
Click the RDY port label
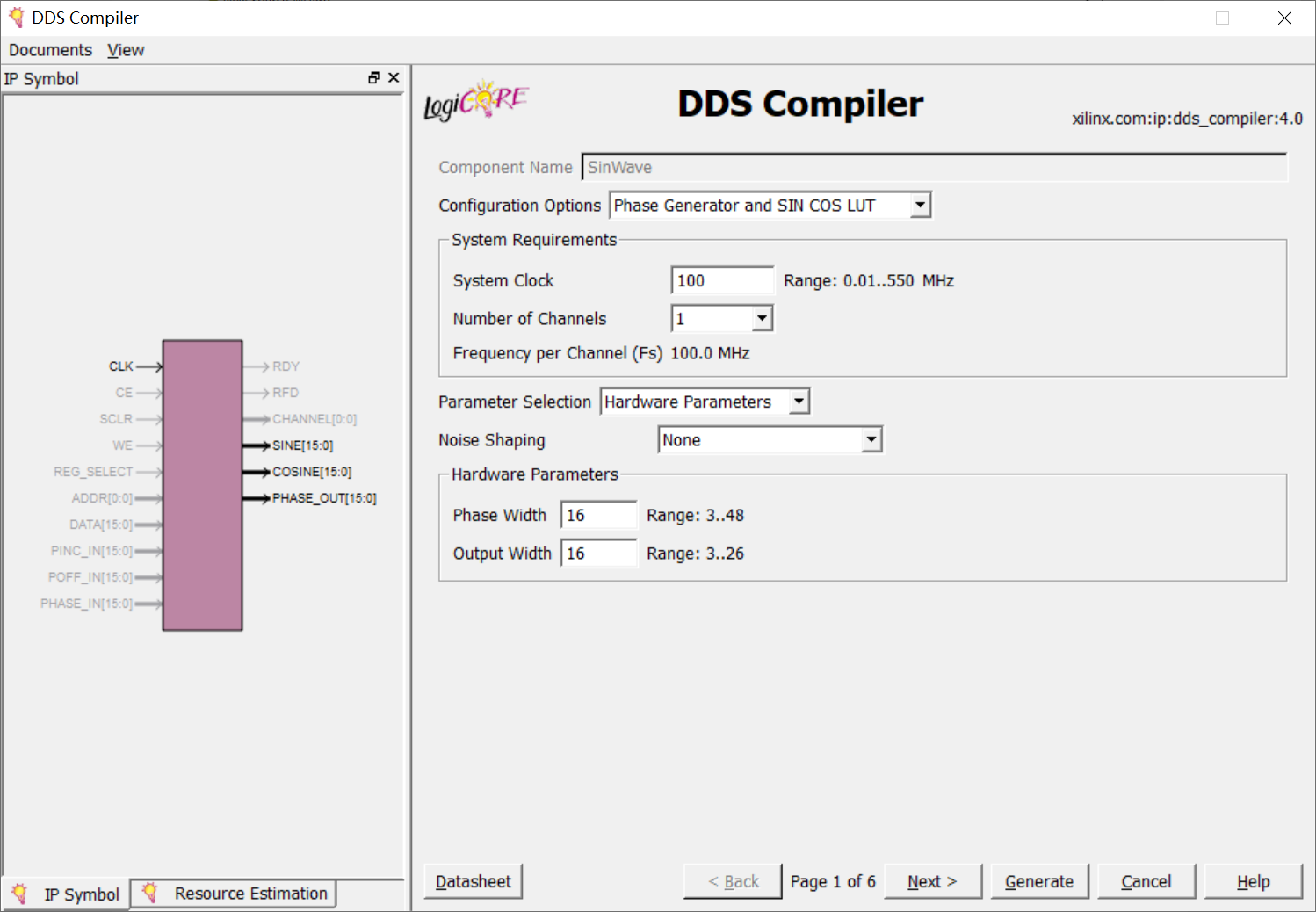pyautogui.click(x=286, y=366)
